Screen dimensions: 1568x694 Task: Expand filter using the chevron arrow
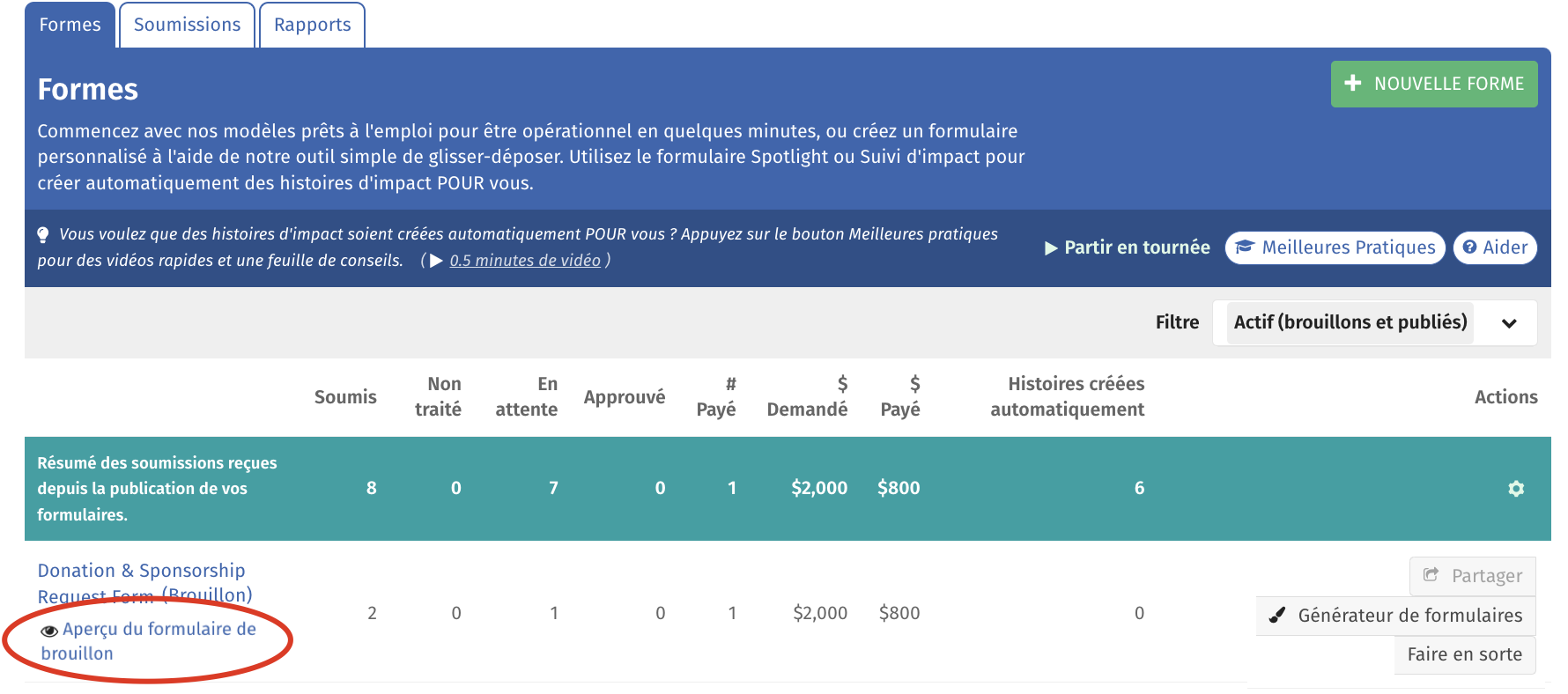coord(1509,323)
